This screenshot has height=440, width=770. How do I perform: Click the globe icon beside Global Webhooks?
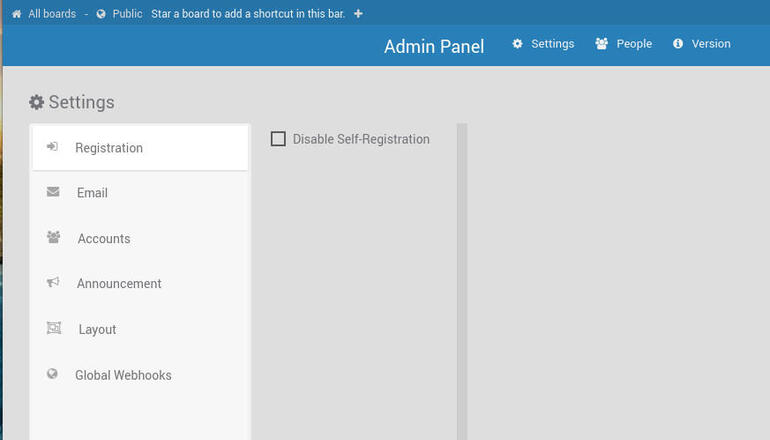[52, 375]
